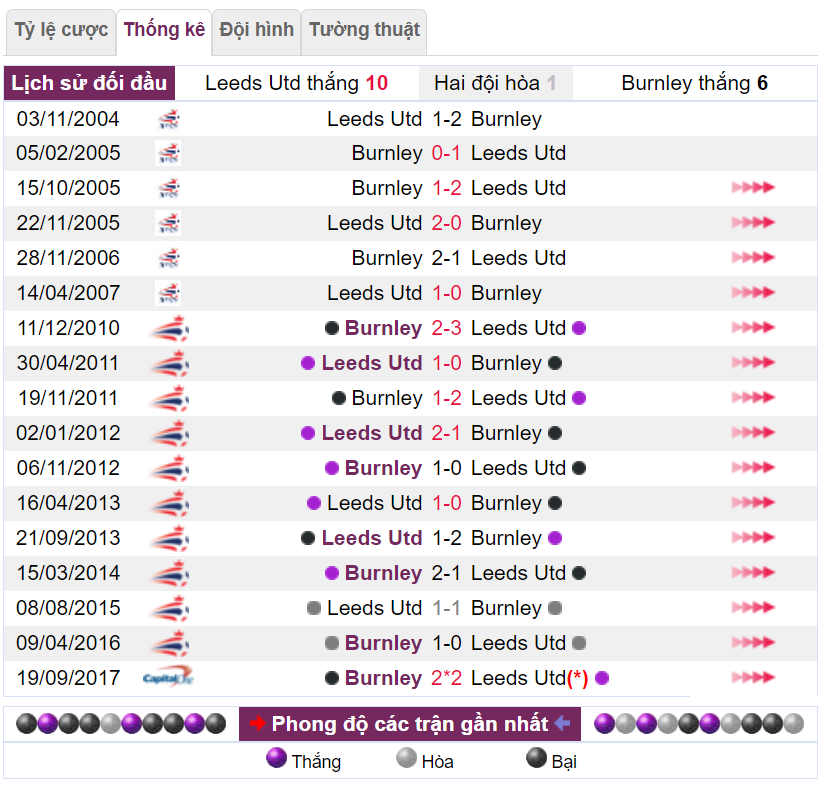Open details arrows for 06/11/2012 match

[752, 467]
